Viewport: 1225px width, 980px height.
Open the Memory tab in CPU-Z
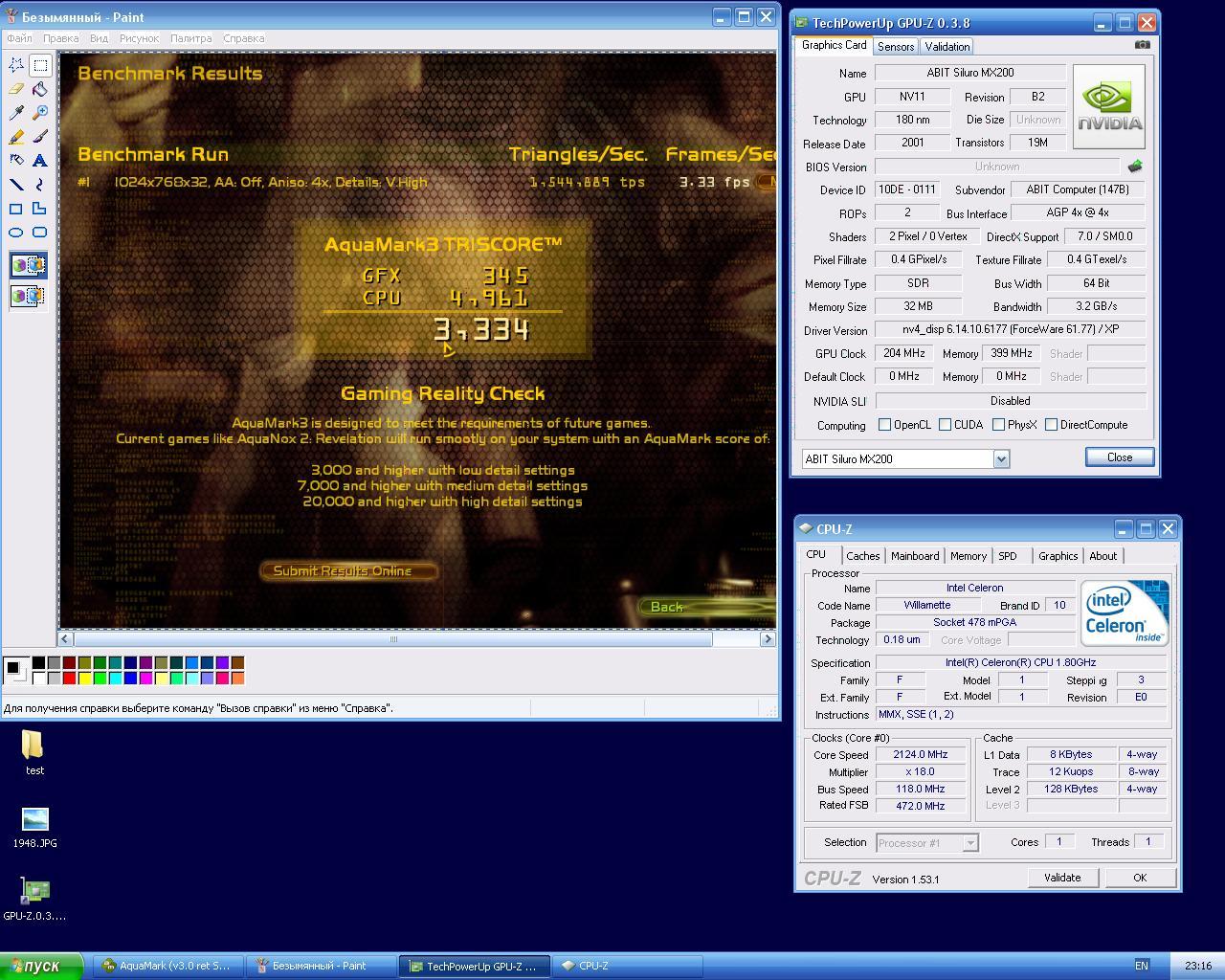pyautogui.click(x=968, y=556)
